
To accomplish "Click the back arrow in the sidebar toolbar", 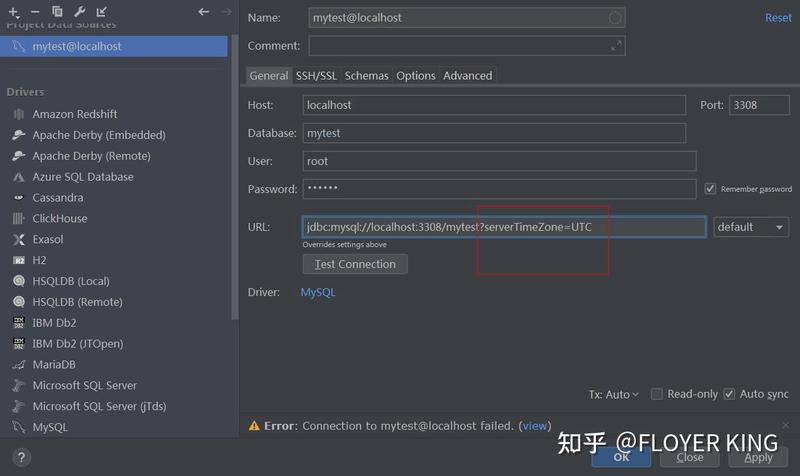I will (x=204, y=11).
